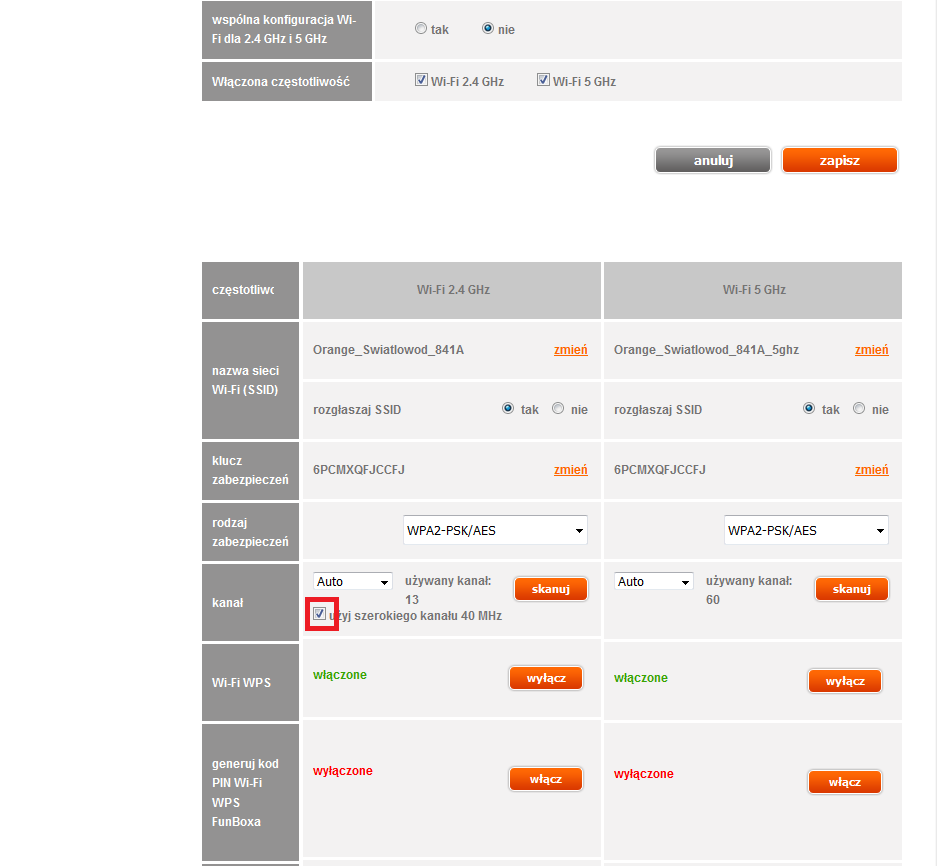Select 'tak' for shared Wi-Fi configuration
Image resolution: width=937 pixels, height=866 pixels.
coord(421,29)
